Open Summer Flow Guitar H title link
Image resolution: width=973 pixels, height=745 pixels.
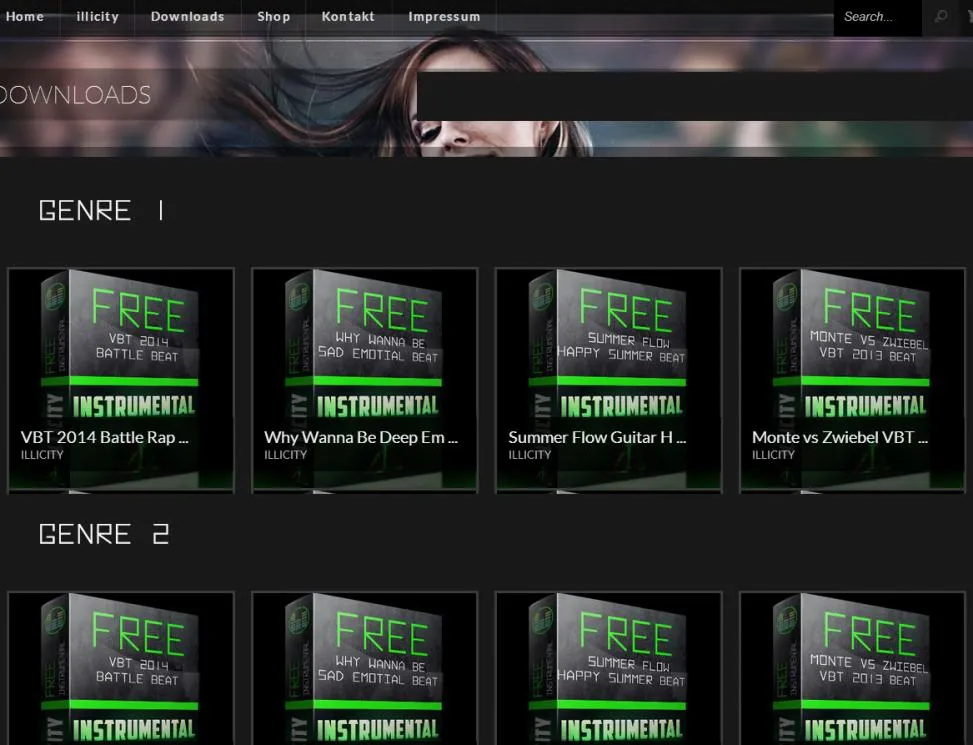(x=597, y=437)
